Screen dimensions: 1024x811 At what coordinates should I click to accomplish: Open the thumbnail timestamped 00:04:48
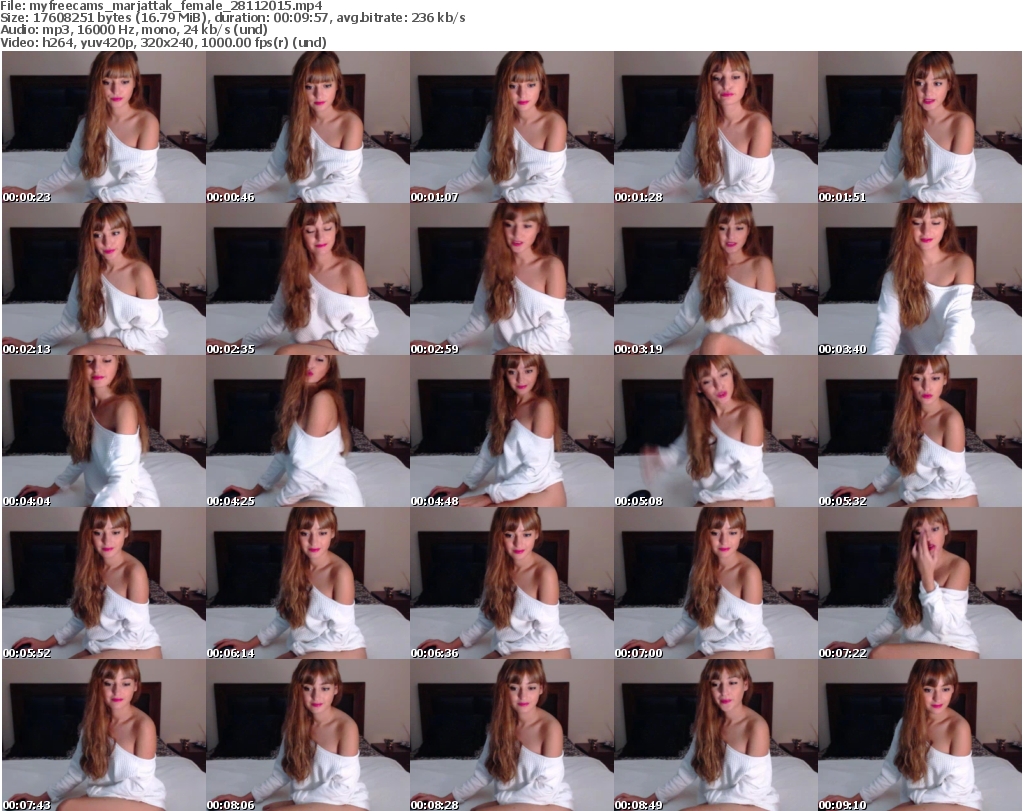[511, 431]
